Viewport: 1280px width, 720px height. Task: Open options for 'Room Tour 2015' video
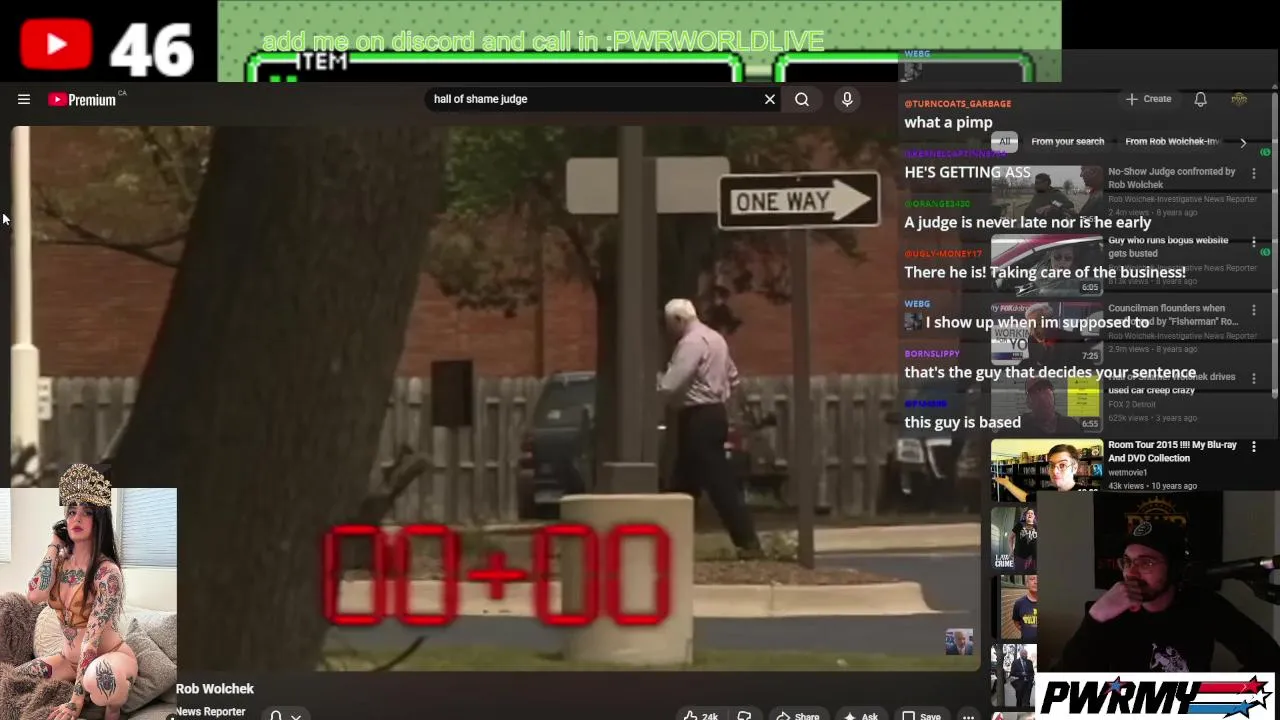(1254, 446)
